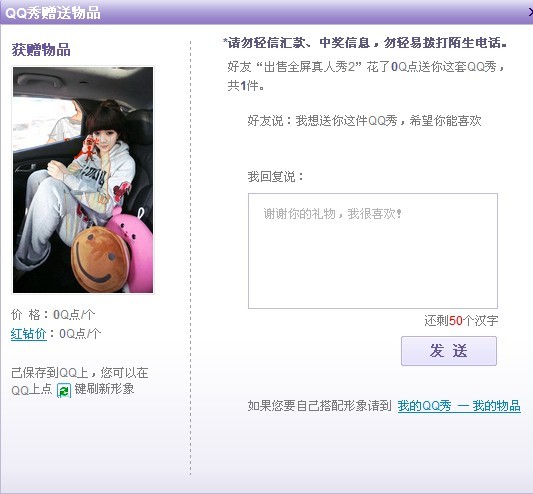Click the bold remittance scam warning text
Image resolution: width=533 pixels, height=494 pixels.
pyautogui.click(x=365, y=43)
